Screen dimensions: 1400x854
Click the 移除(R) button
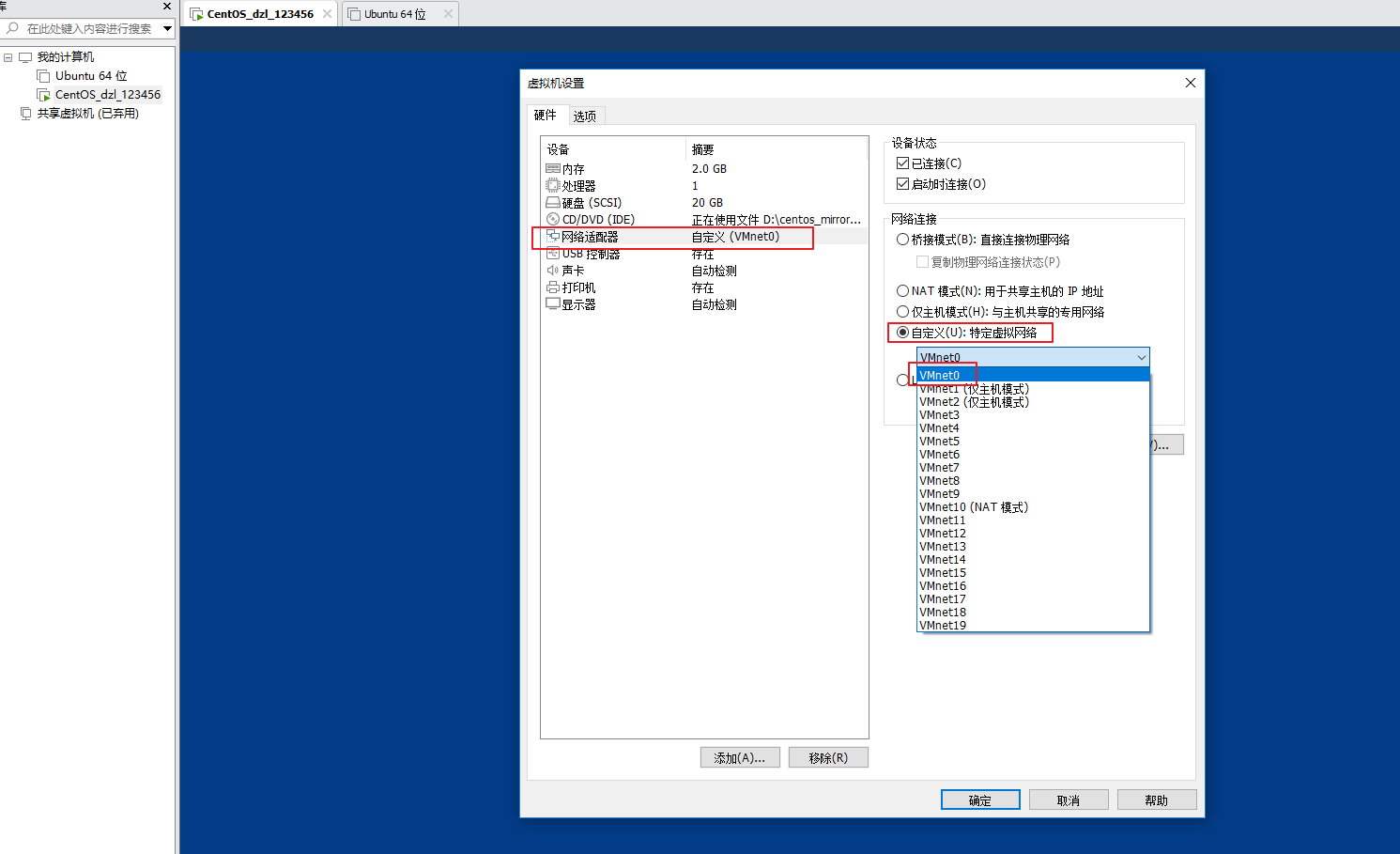pyautogui.click(x=828, y=758)
